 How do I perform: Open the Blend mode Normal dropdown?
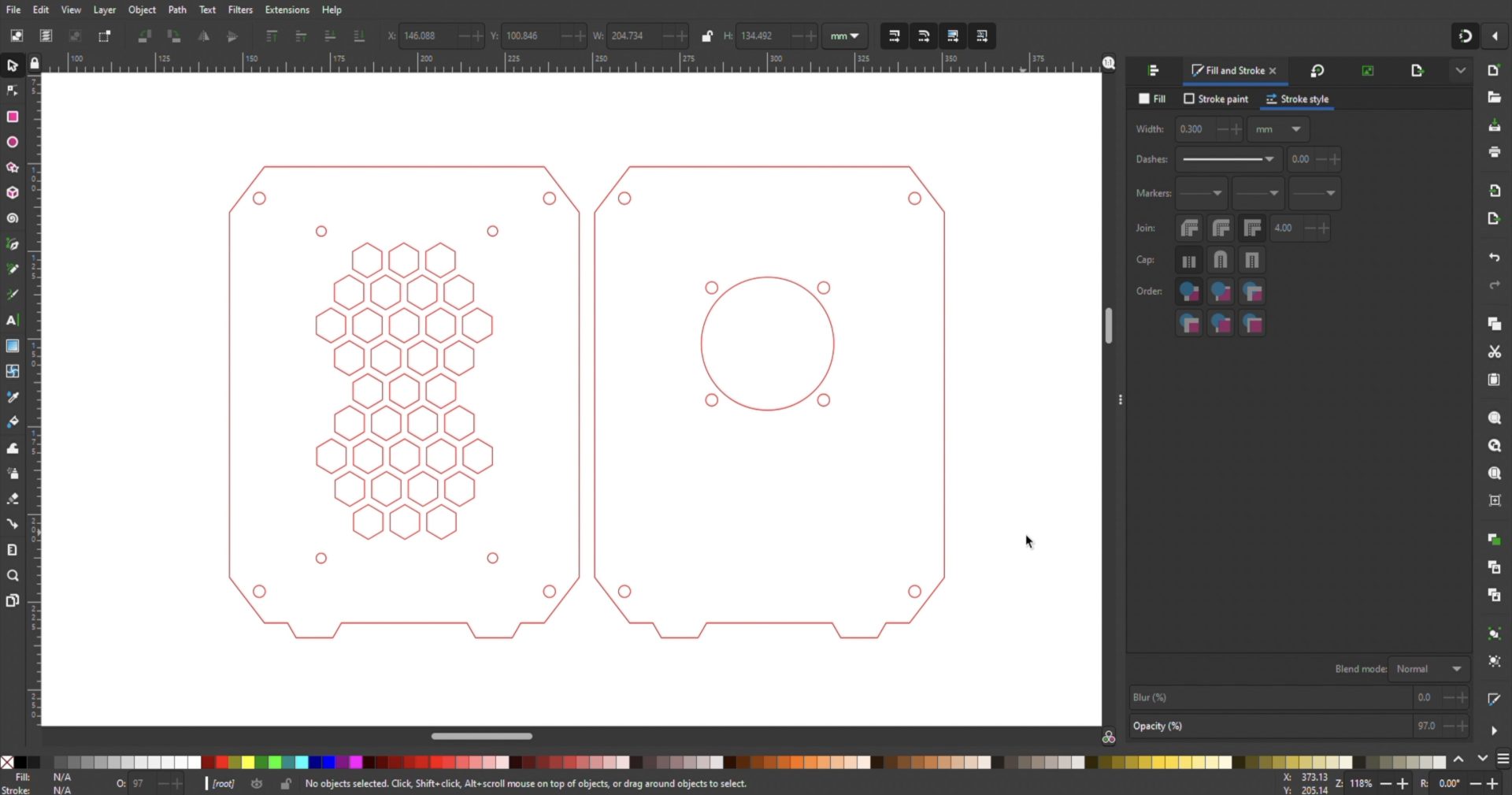[x=1429, y=669]
